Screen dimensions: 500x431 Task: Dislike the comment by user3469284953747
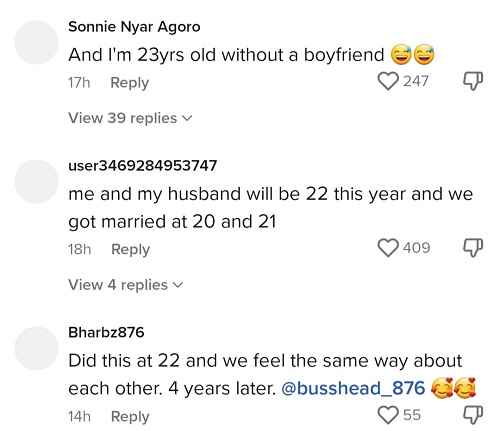tap(473, 248)
